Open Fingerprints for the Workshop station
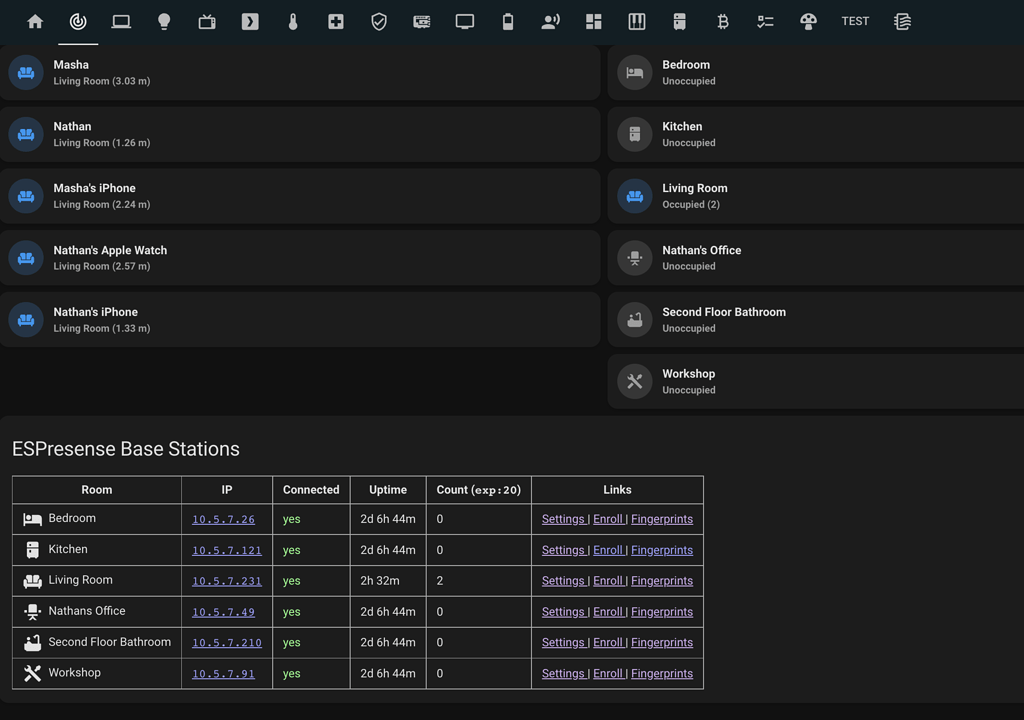The height and width of the screenshot is (720, 1024). pos(661,673)
